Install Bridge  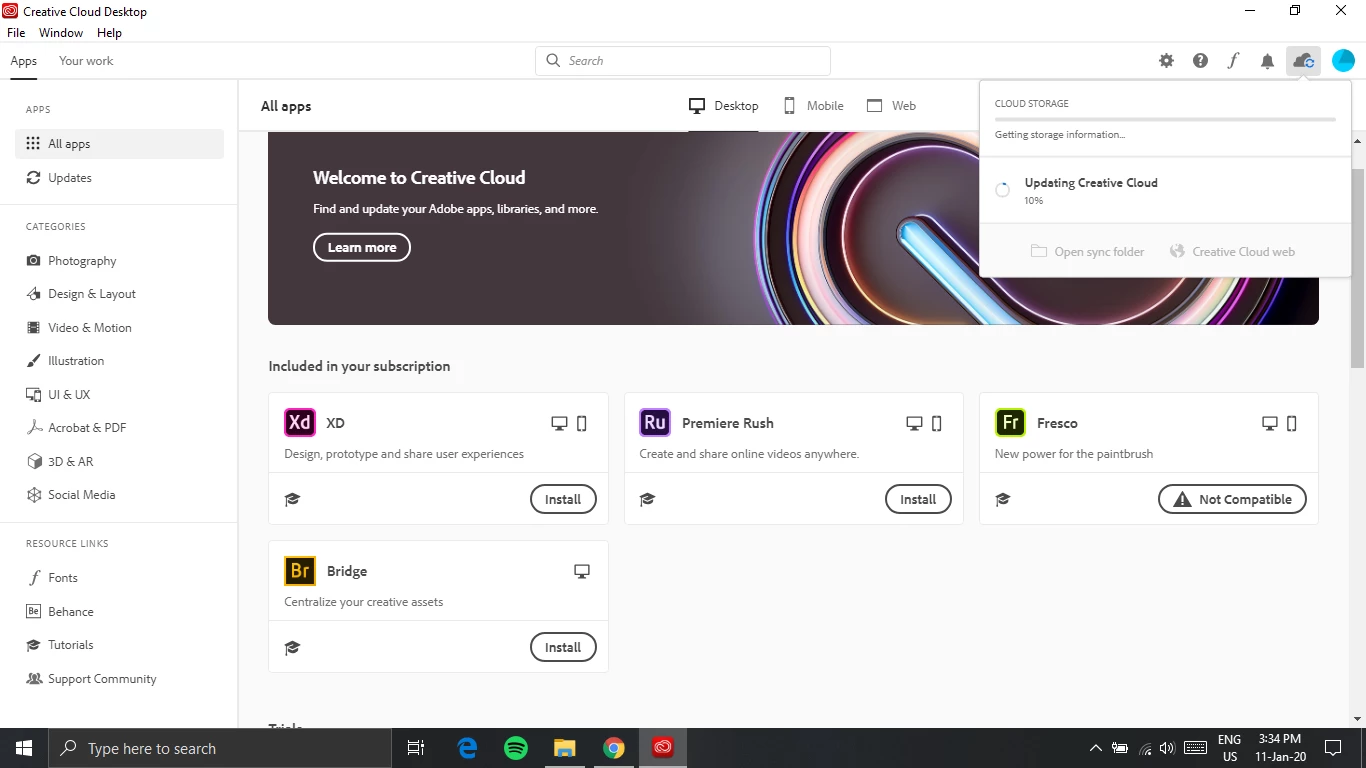coord(563,647)
